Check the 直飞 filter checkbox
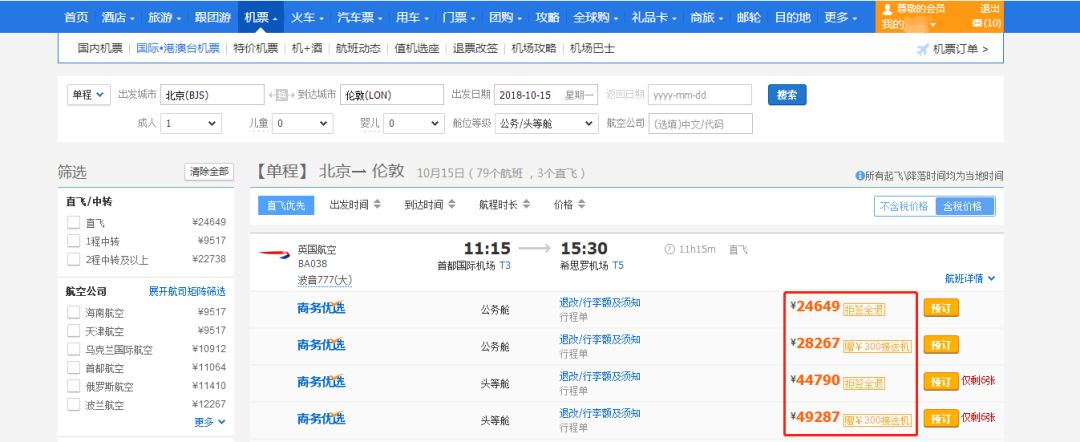Image resolution: width=1080 pixels, height=442 pixels. point(73,222)
